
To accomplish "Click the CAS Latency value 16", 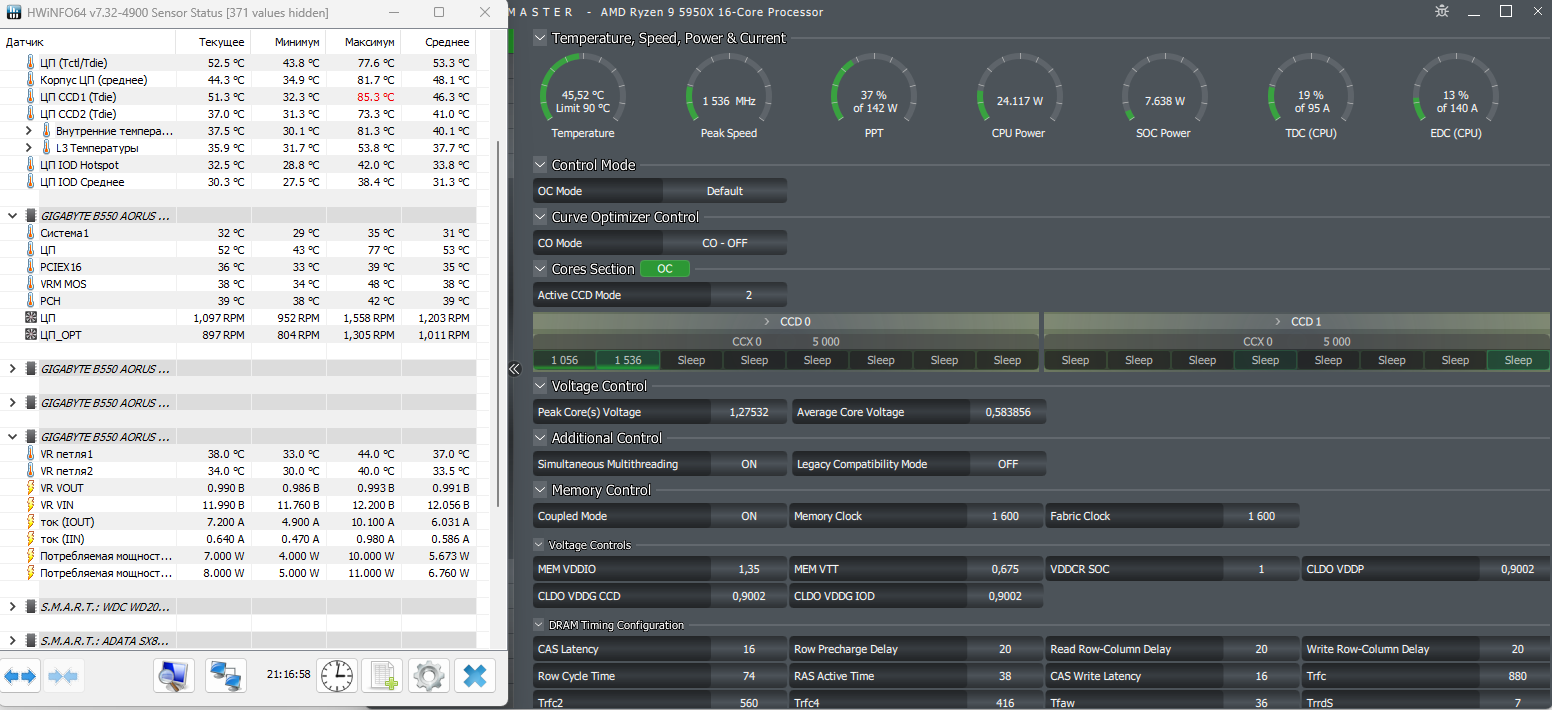I will [749, 649].
